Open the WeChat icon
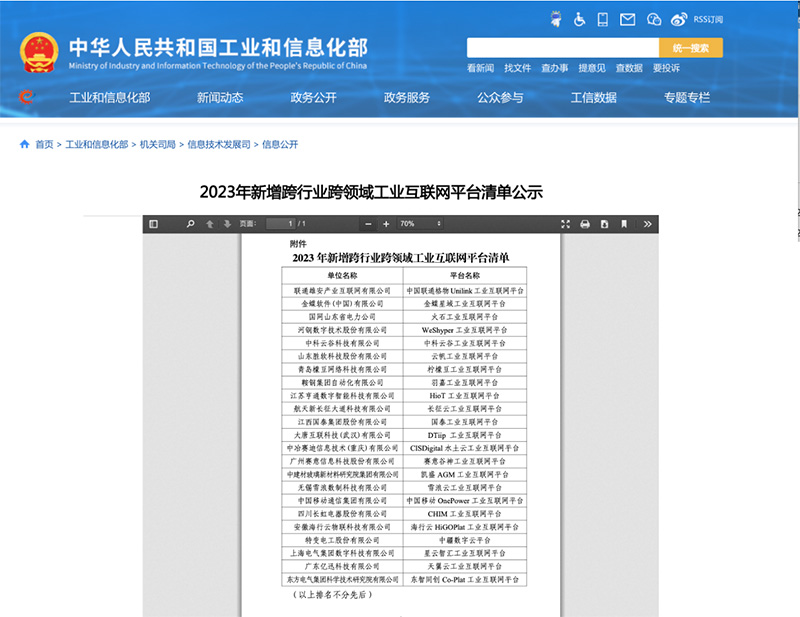This screenshot has width=800, height=617. (654, 19)
